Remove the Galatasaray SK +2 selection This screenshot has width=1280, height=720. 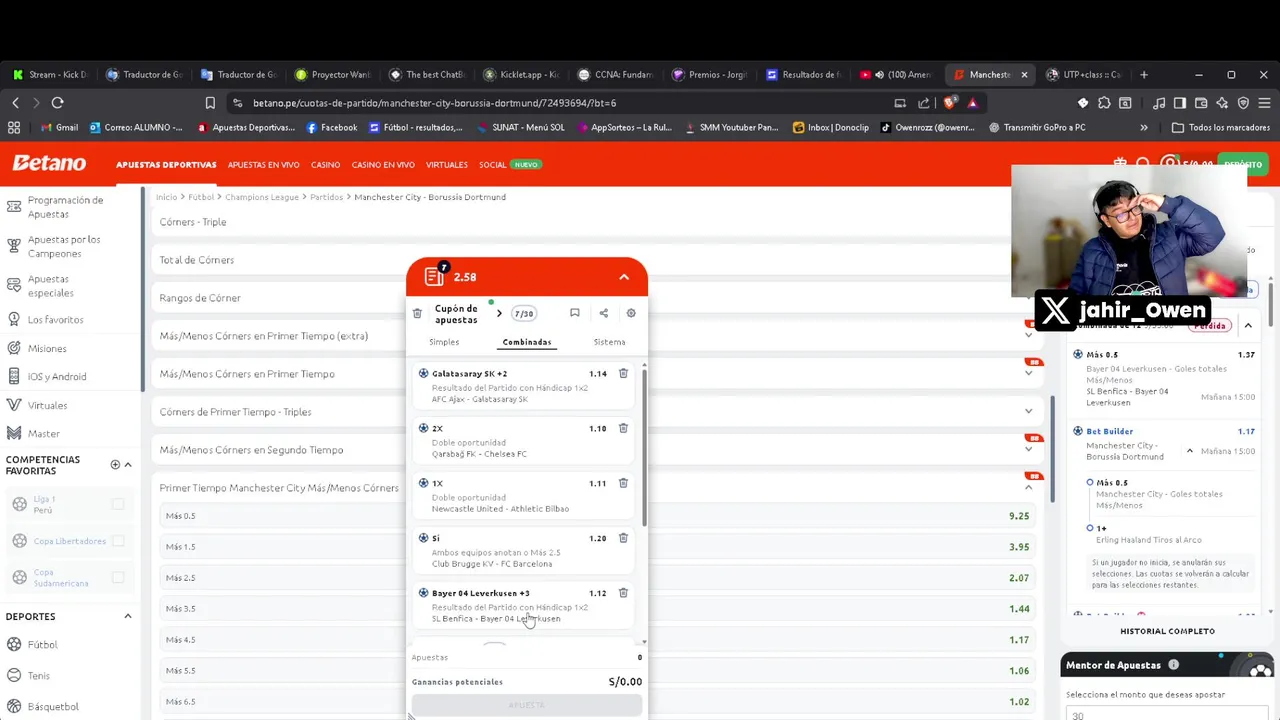(x=623, y=373)
